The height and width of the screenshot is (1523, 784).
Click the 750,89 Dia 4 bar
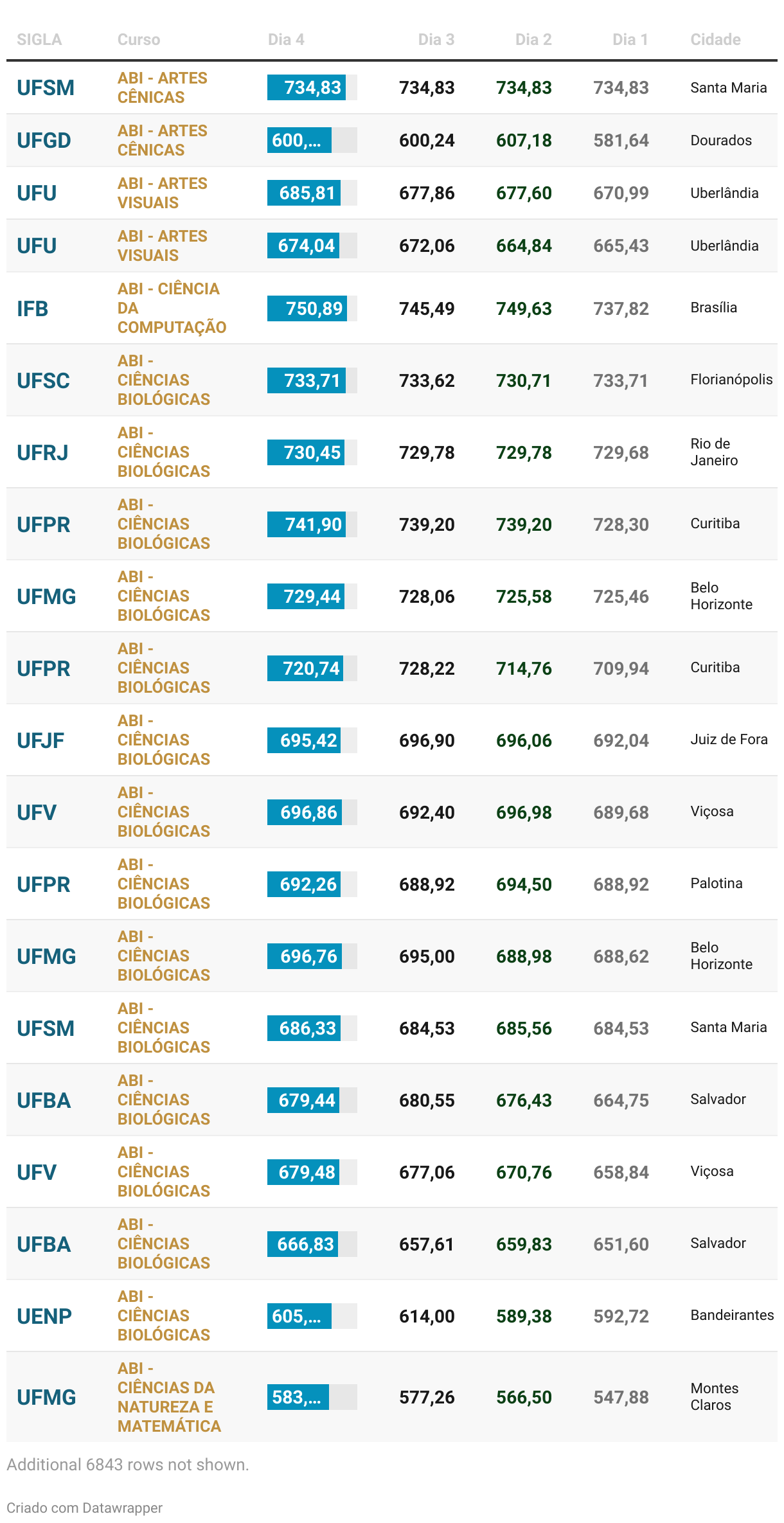tap(307, 308)
